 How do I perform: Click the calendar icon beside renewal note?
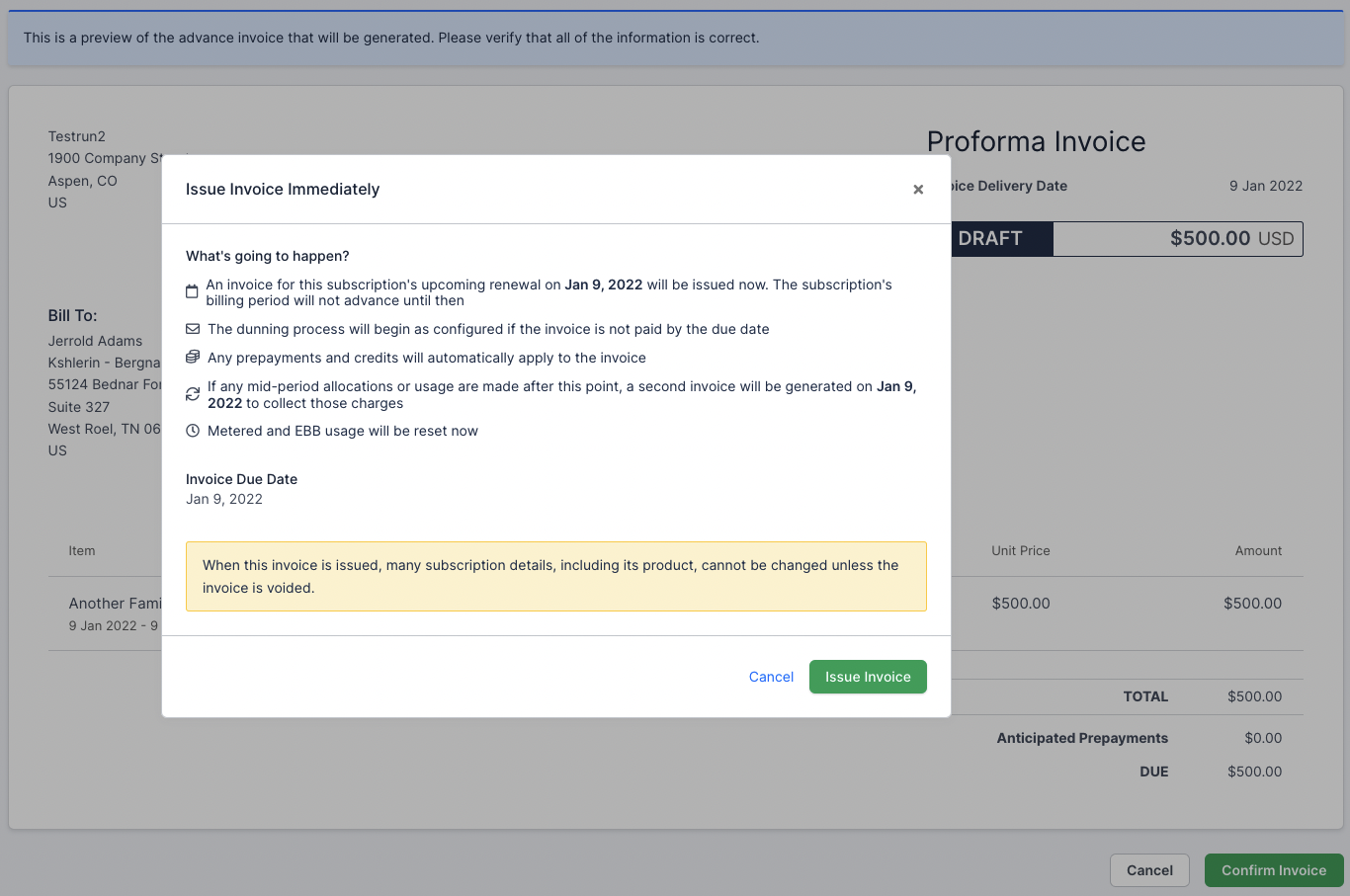192,292
